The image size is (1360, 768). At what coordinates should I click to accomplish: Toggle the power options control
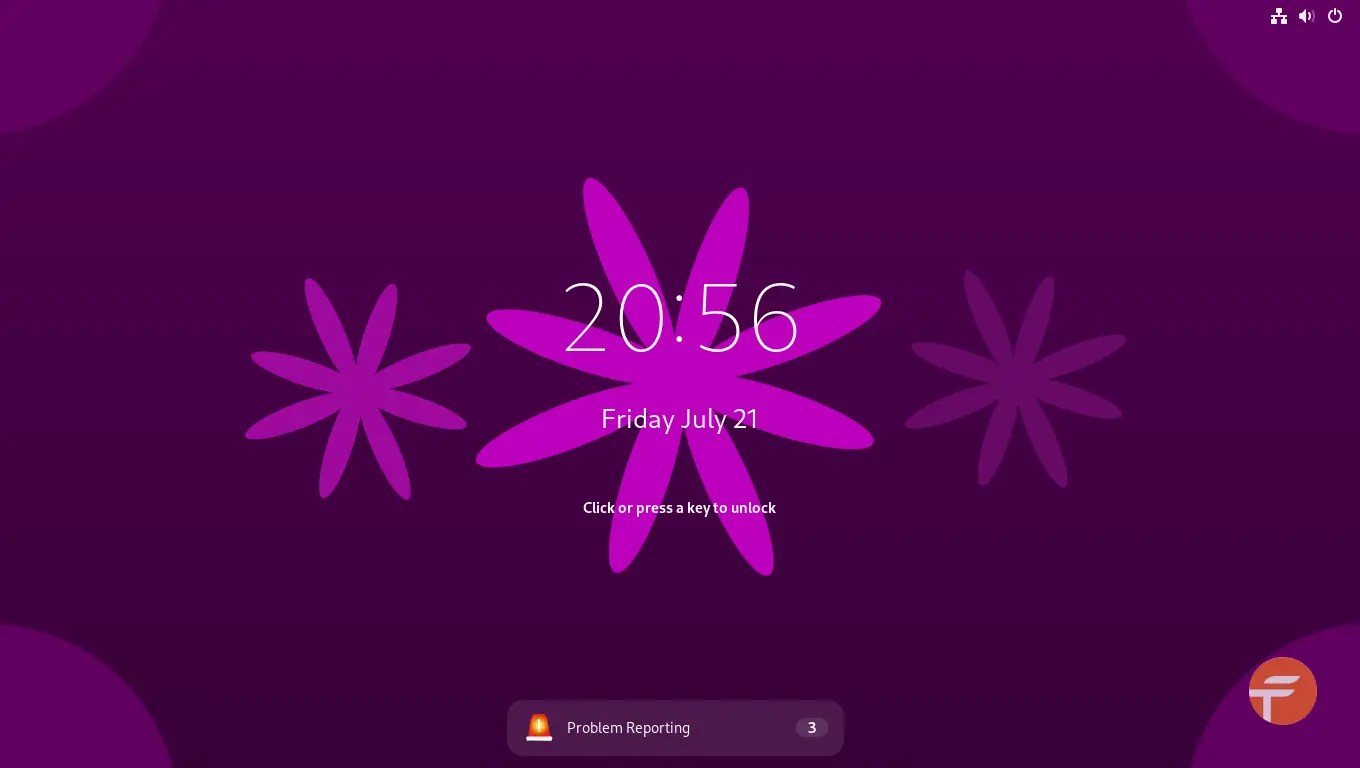click(x=1335, y=16)
